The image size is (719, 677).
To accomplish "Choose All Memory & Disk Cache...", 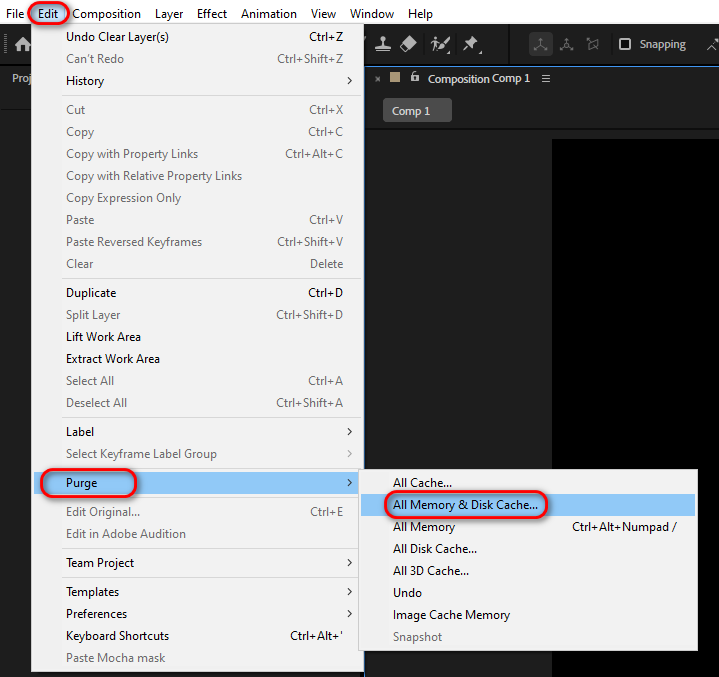I will pos(528,505).
